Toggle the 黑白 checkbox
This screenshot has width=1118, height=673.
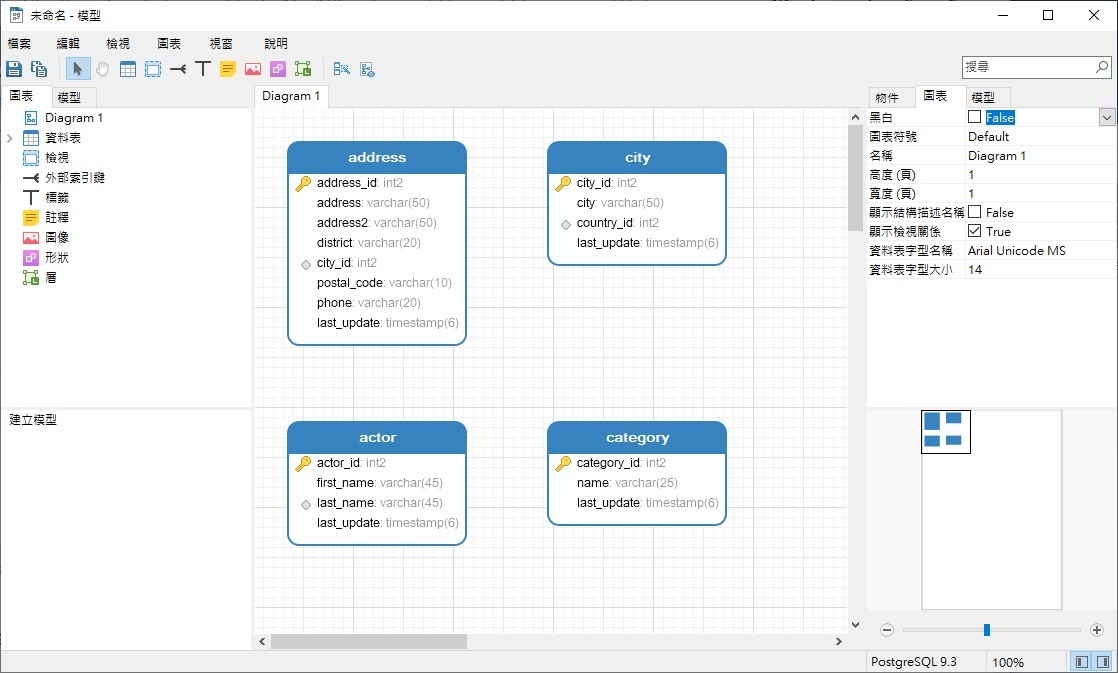tap(975, 117)
